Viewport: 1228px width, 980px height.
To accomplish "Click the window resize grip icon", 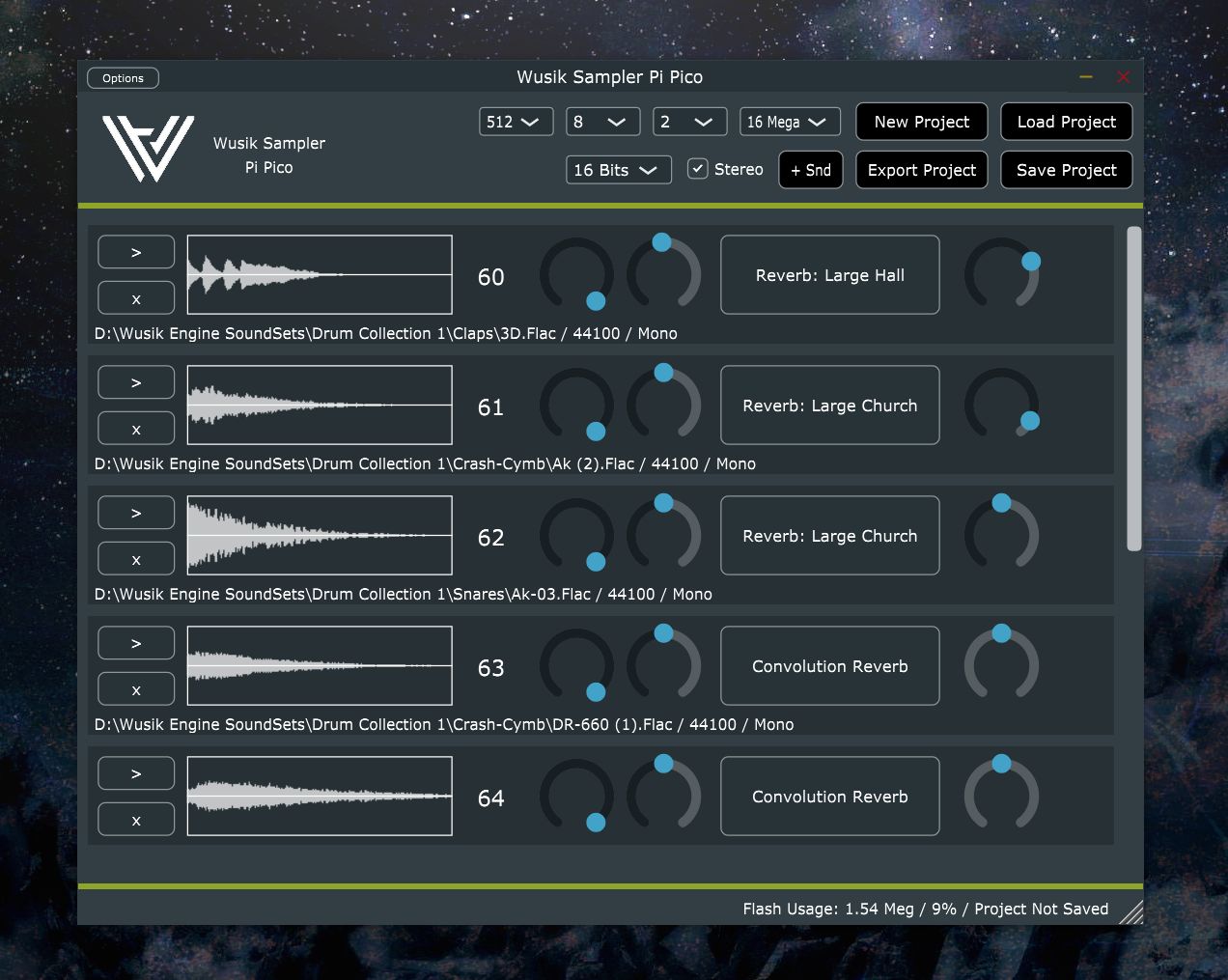I will [1131, 912].
